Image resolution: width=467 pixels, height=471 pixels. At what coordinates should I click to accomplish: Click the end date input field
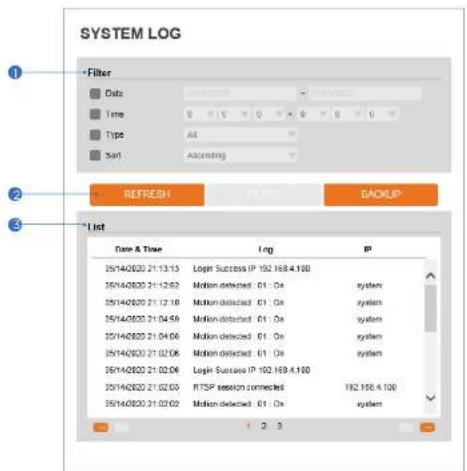pyautogui.click(x=365, y=93)
